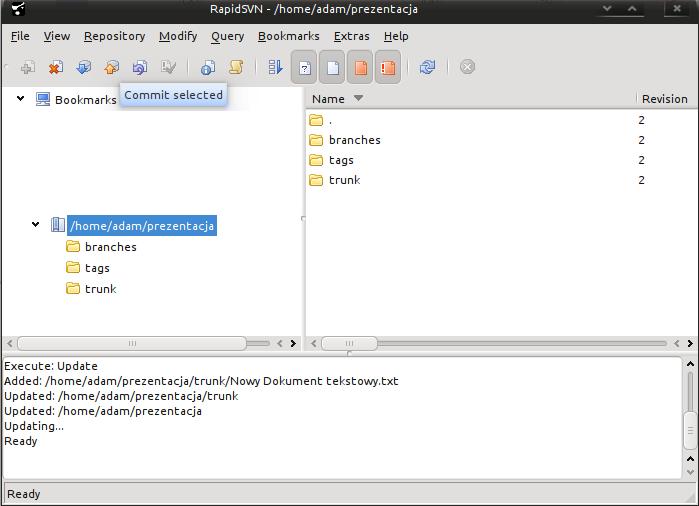Toggle Show modified entries orange page button
699x506 pixels.
point(361,68)
